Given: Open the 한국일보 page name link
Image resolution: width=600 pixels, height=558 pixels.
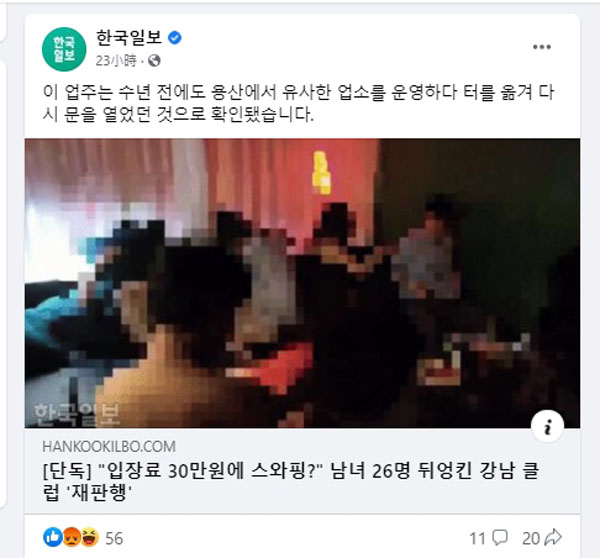Looking at the screenshot, I should [x=129, y=38].
